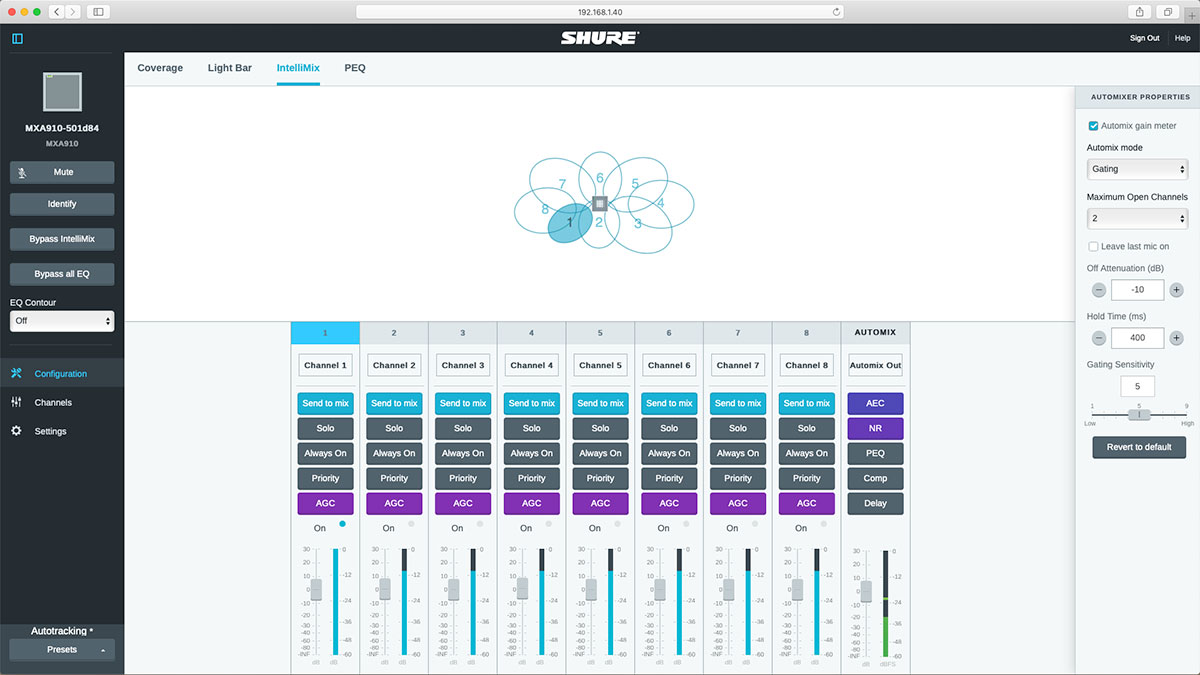
Task: Click the MXA910 device thumbnail image
Action: tap(62, 92)
